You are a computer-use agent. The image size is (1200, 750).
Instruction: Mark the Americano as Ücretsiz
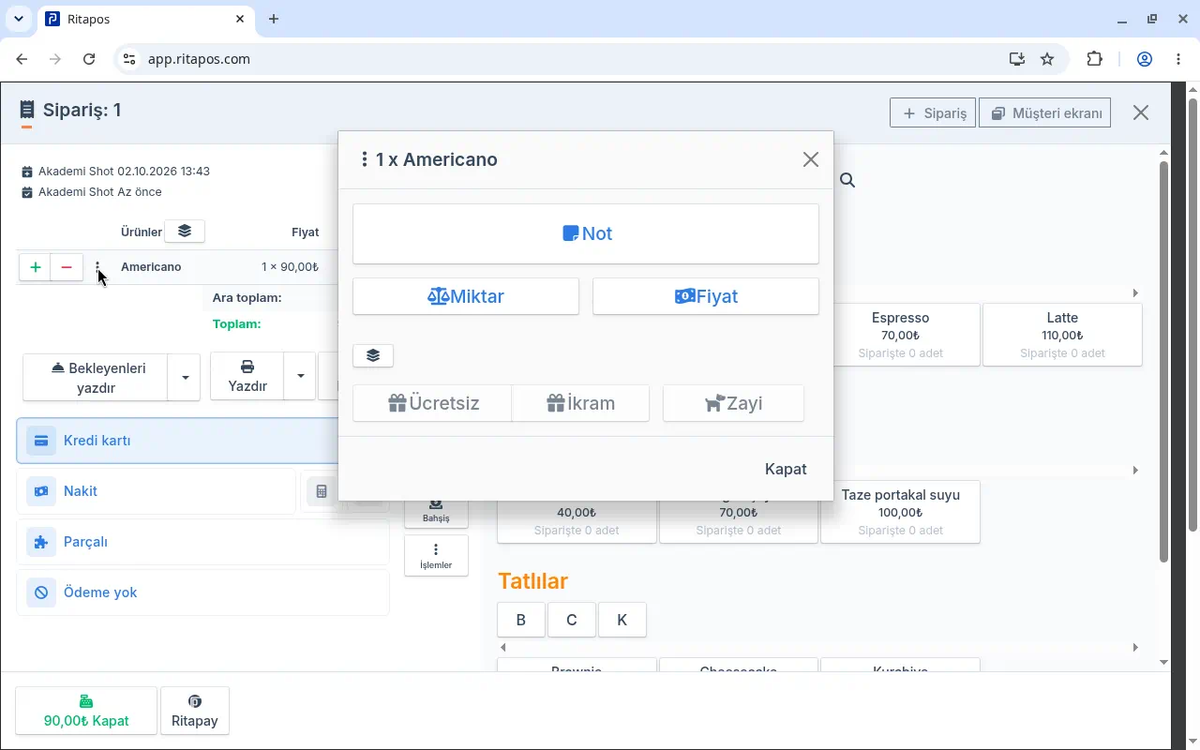tap(432, 404)
